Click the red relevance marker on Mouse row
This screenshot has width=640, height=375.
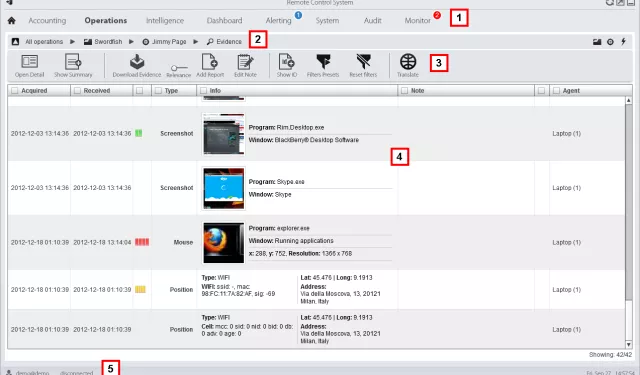point(142,242)
